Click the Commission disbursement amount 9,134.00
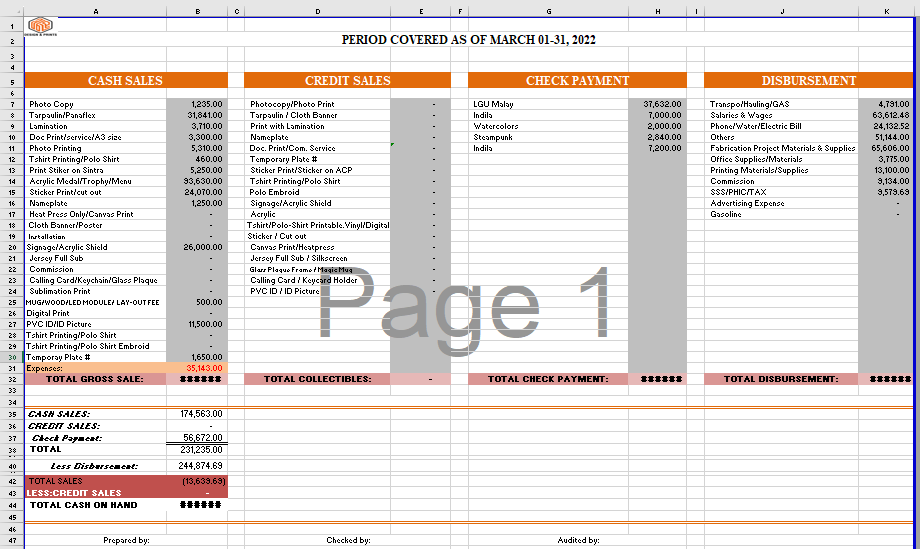Image resolution: width=920 pixels, height=549 pixels. pyautogui.click(x=886, y=181)
